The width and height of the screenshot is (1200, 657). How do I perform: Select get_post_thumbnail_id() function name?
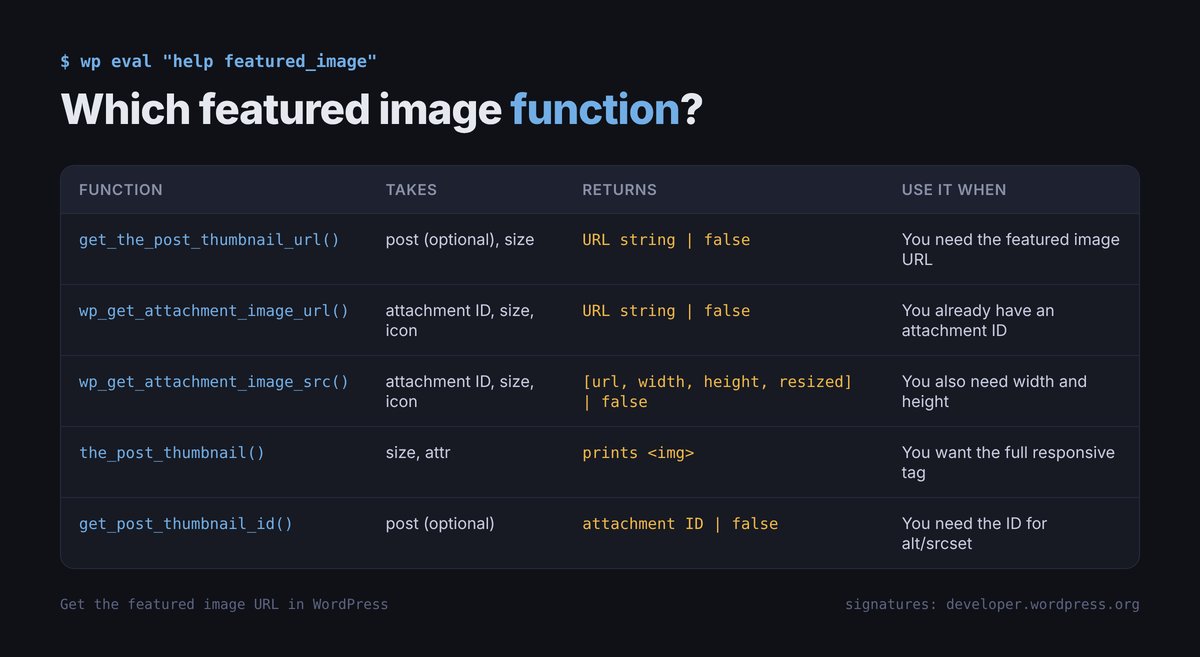pyautogui.click(x=186, y=524)
